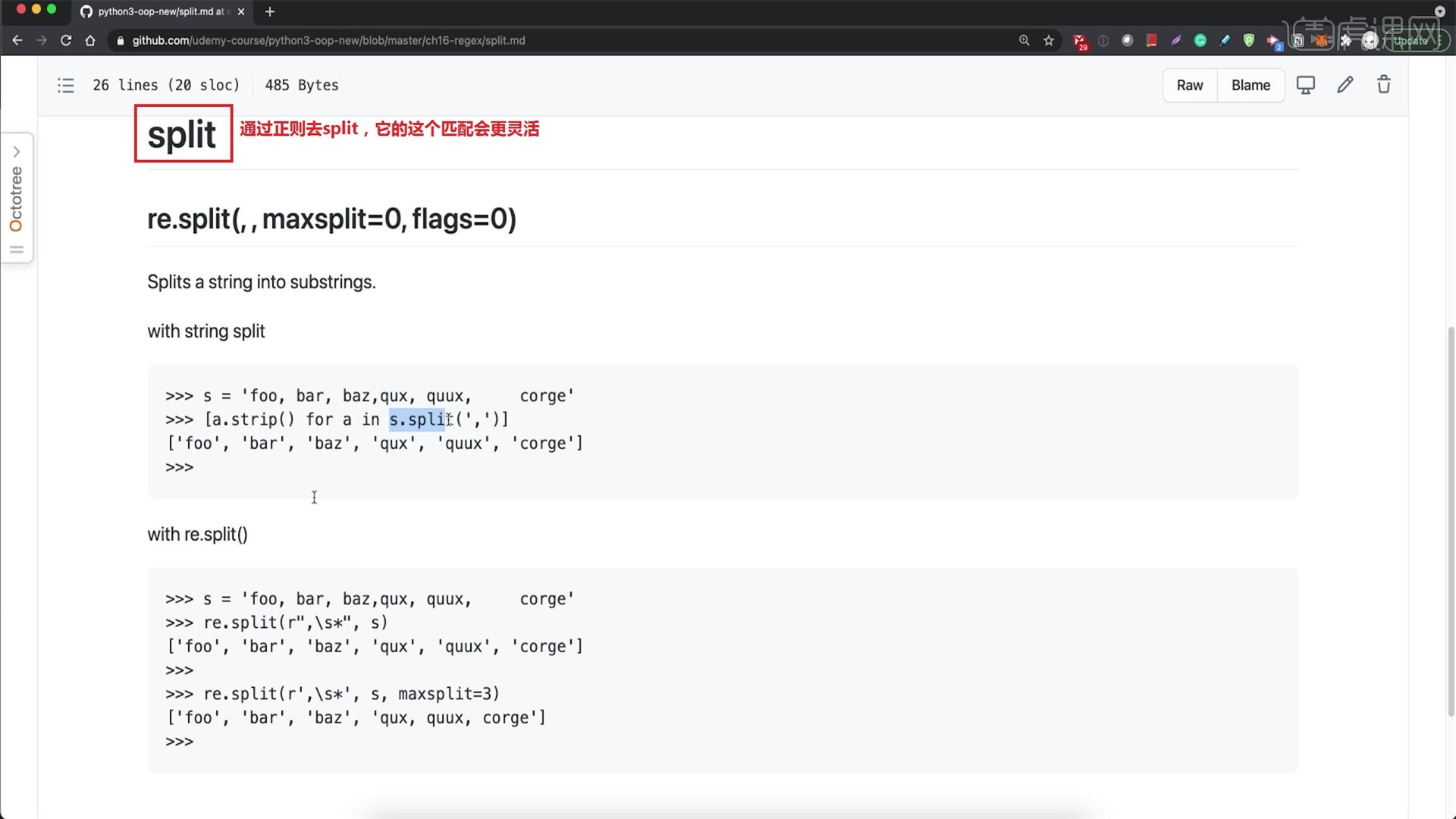
Task: Open a new browser tab
Action: pos(270,11)
